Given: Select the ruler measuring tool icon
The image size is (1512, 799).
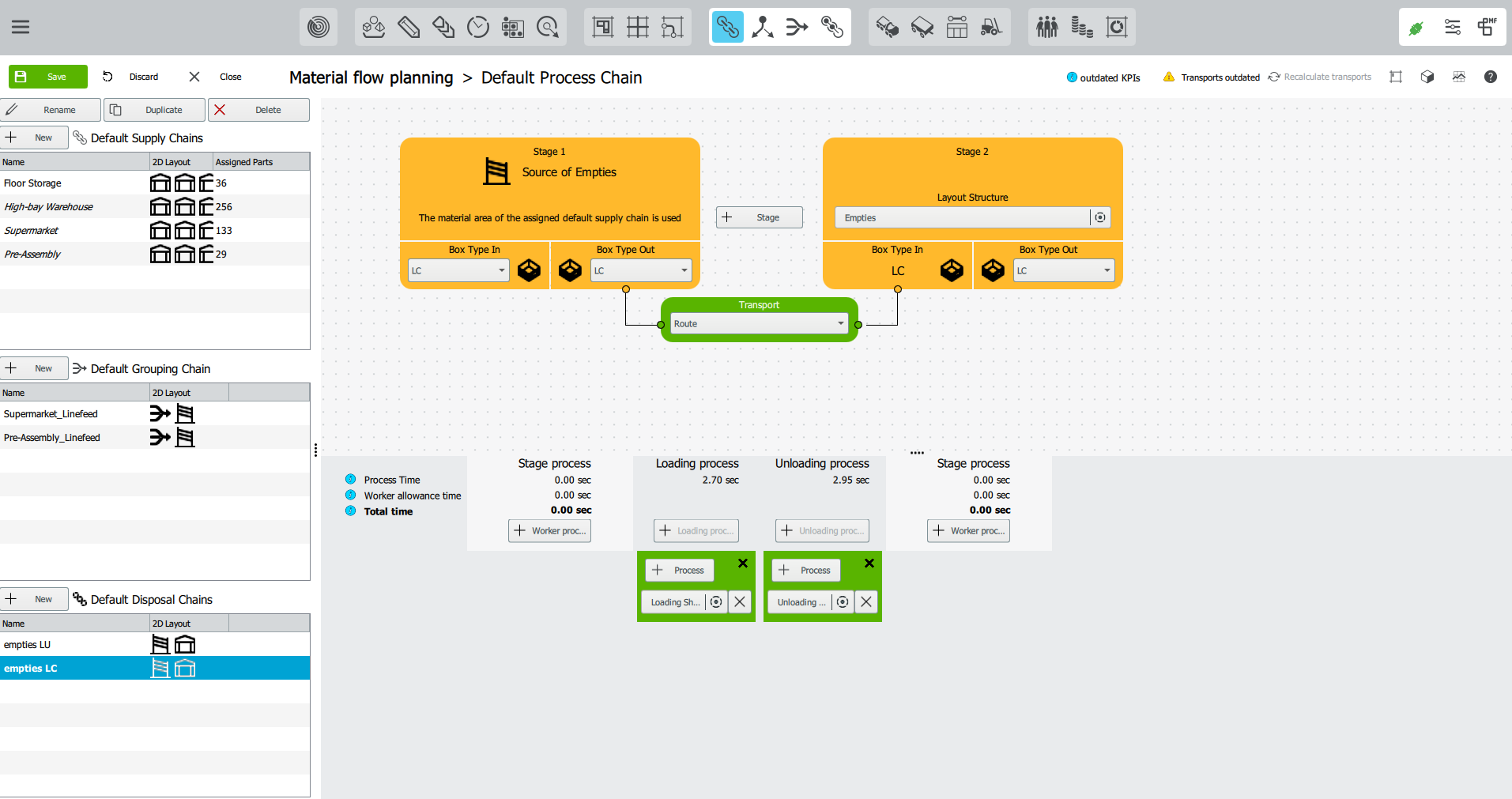Looking at the screenshot, I should 409,28.
